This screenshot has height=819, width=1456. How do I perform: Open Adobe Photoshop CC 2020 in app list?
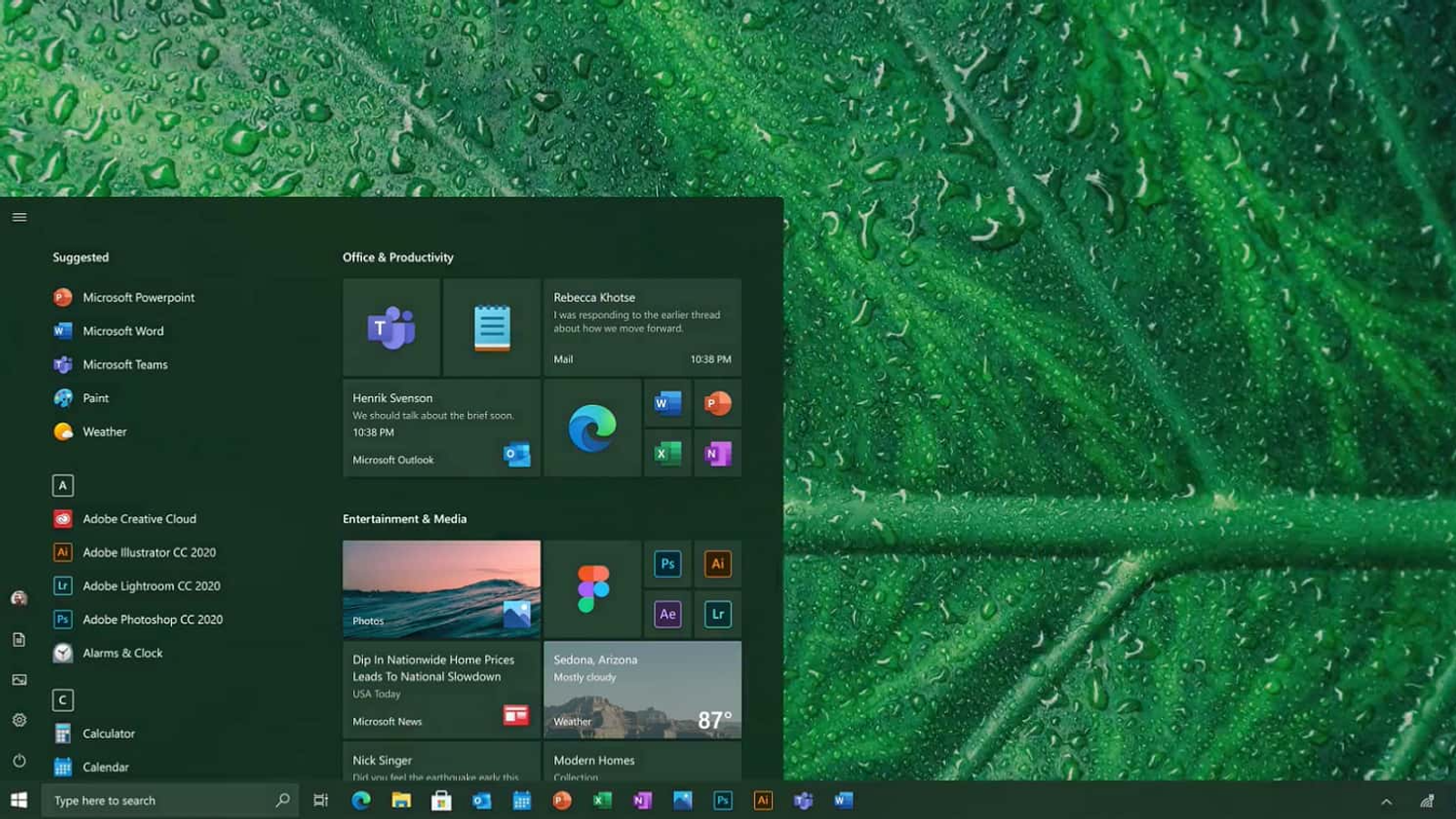(138, 620)
